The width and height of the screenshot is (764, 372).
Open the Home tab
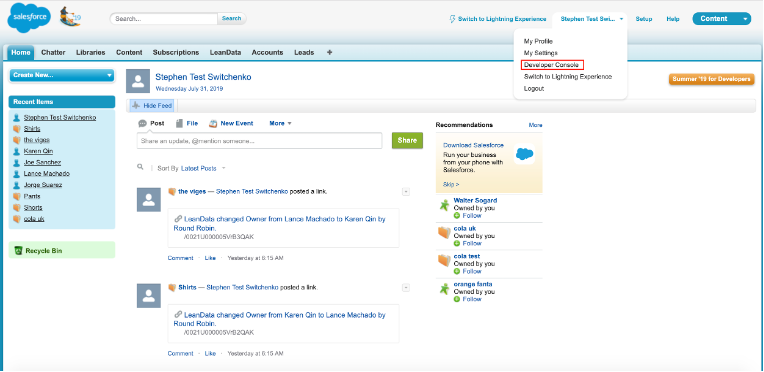[21, 53]
